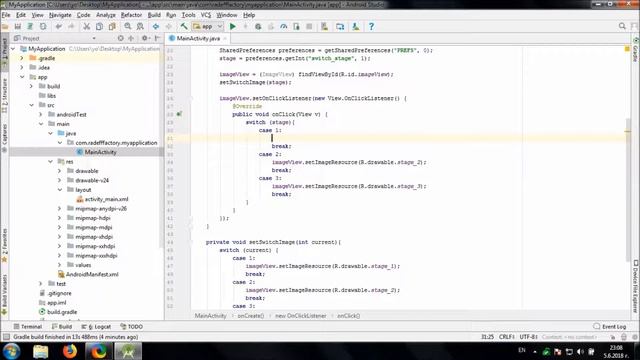Click the Make Project hammer icon

coord(184,27)
